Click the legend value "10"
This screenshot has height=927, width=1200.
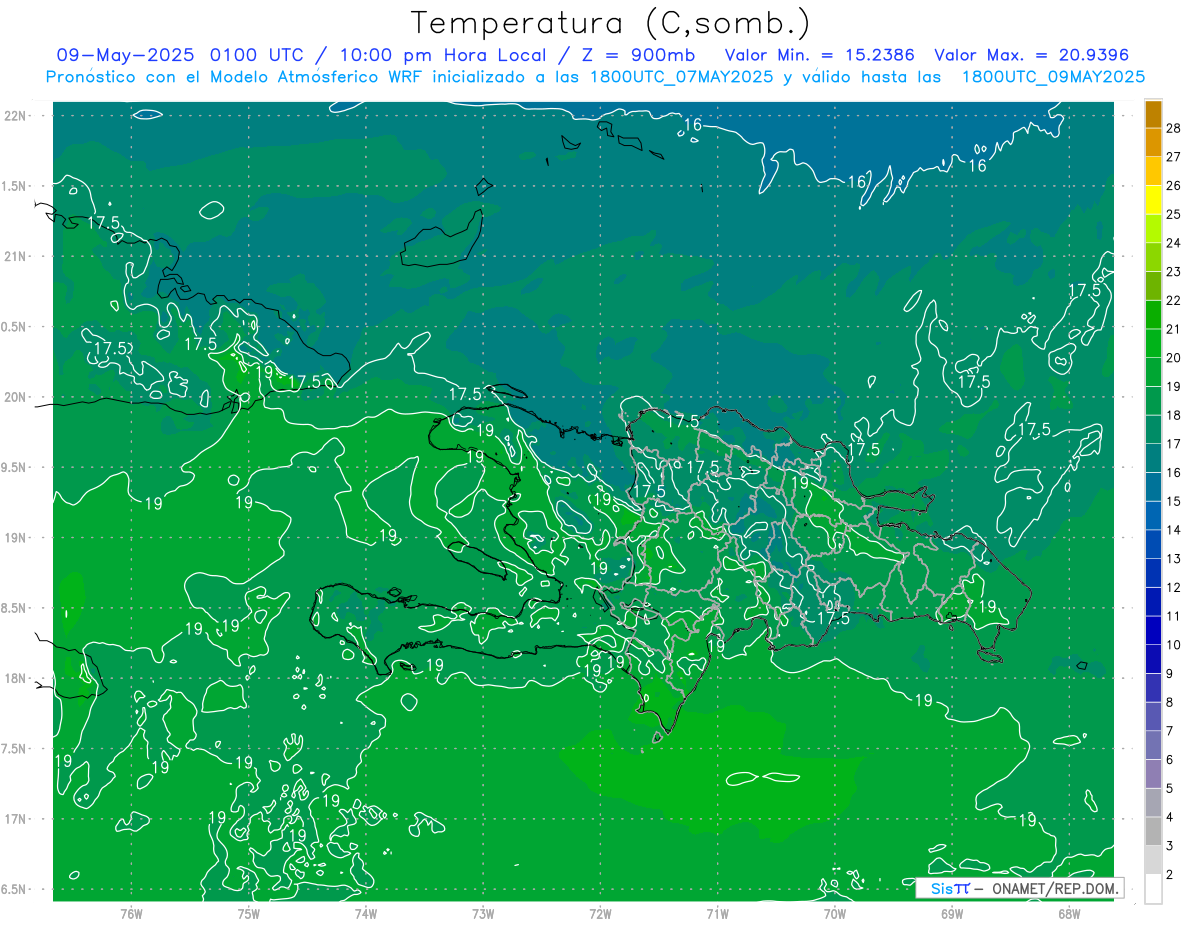pyautogui.click(x=1174, y=645)
